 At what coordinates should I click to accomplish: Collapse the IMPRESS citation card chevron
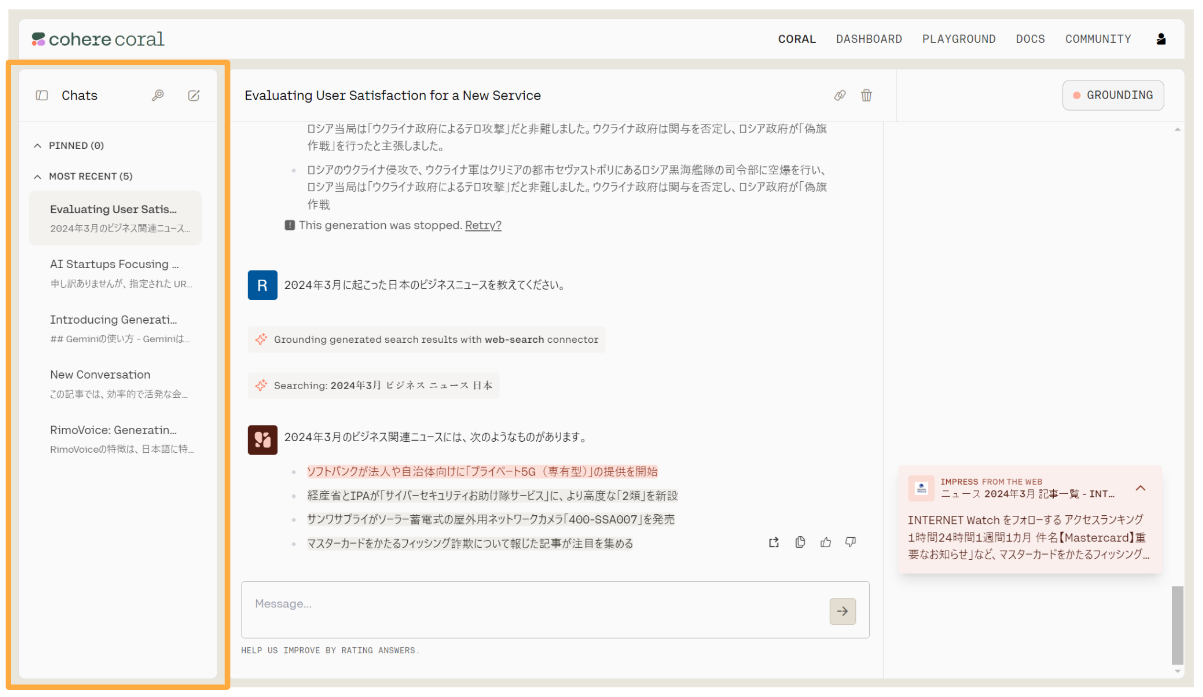tap(1140, 488)
